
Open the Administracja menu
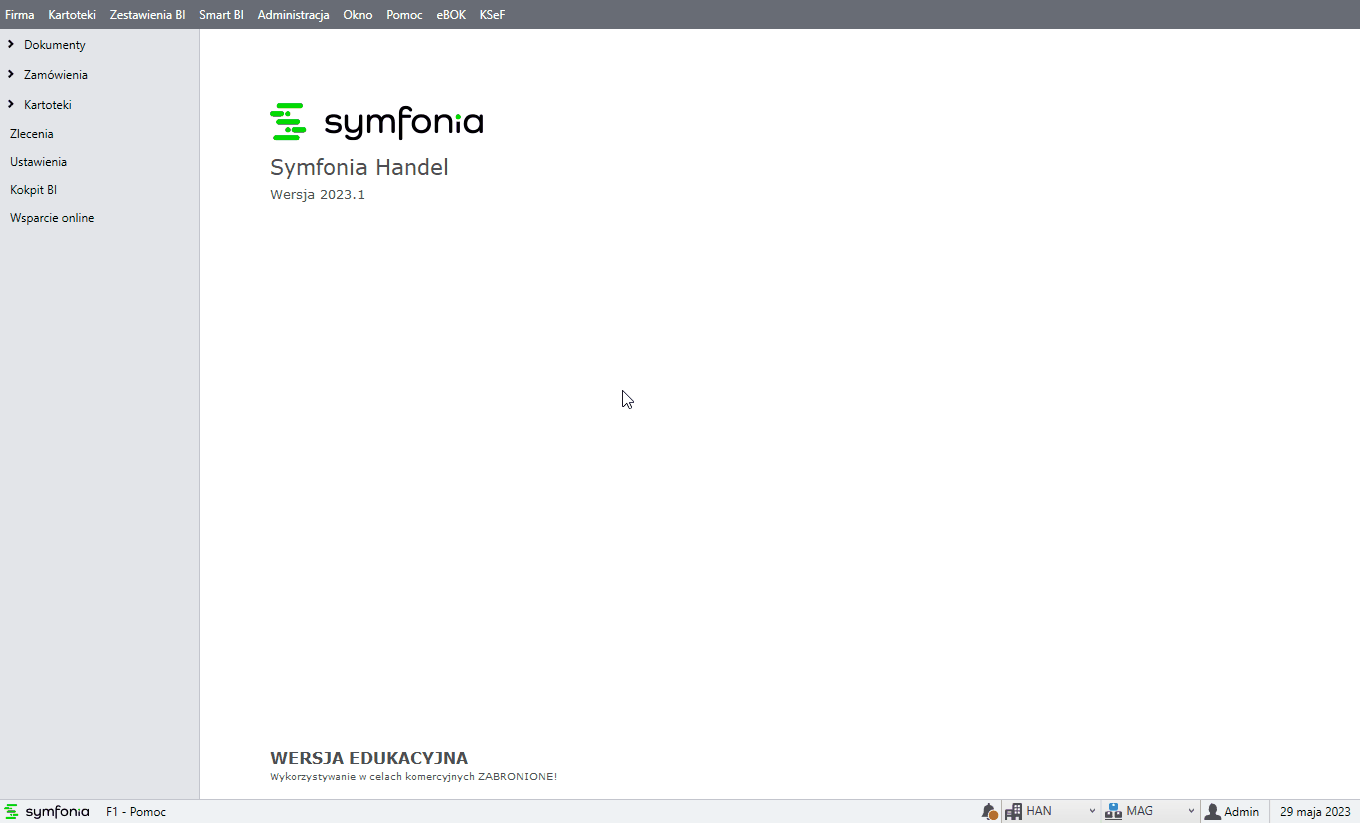point(293,15)
